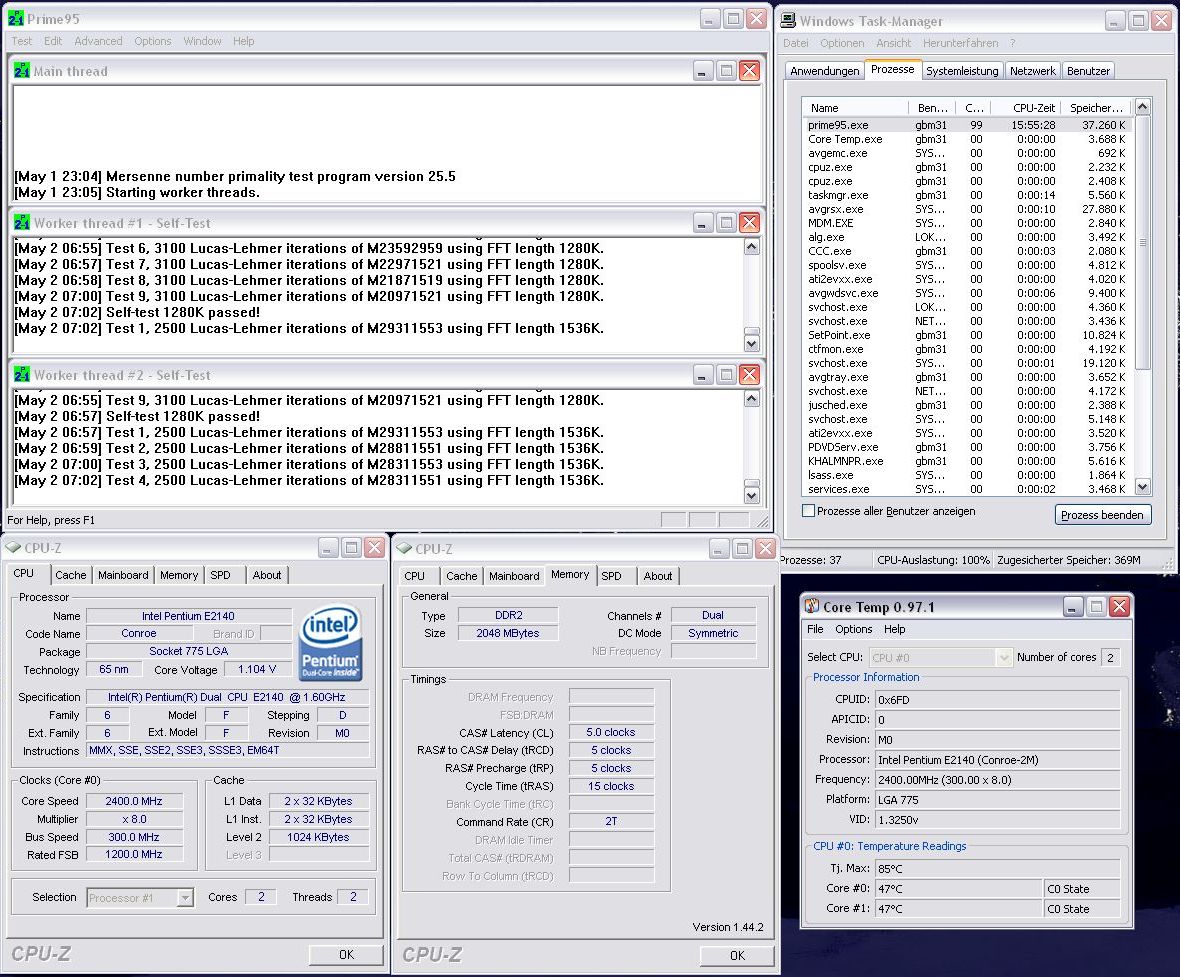Click Task-Manager process list scroll-down arrow
1180x977 pixels.
point(1142,487)
